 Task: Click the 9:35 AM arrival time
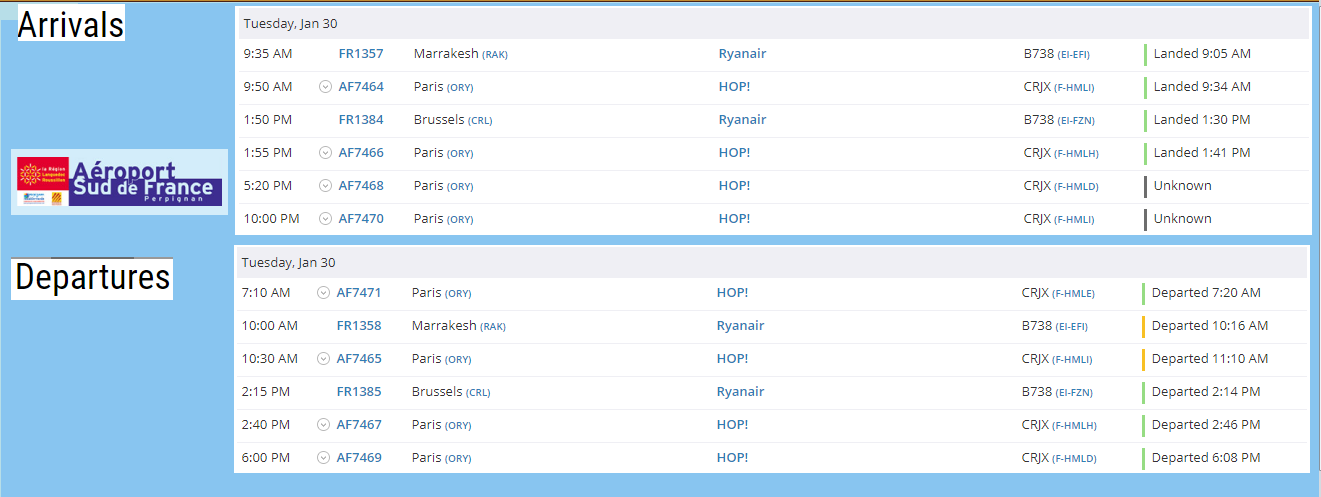266,54
